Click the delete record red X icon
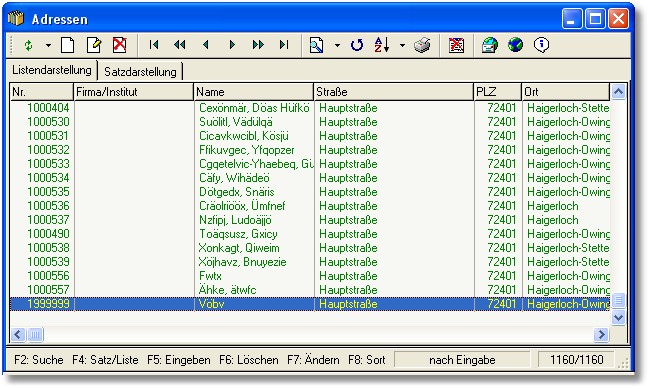Image resolution: width=649 pixels, height=389 pixels. 120,45
